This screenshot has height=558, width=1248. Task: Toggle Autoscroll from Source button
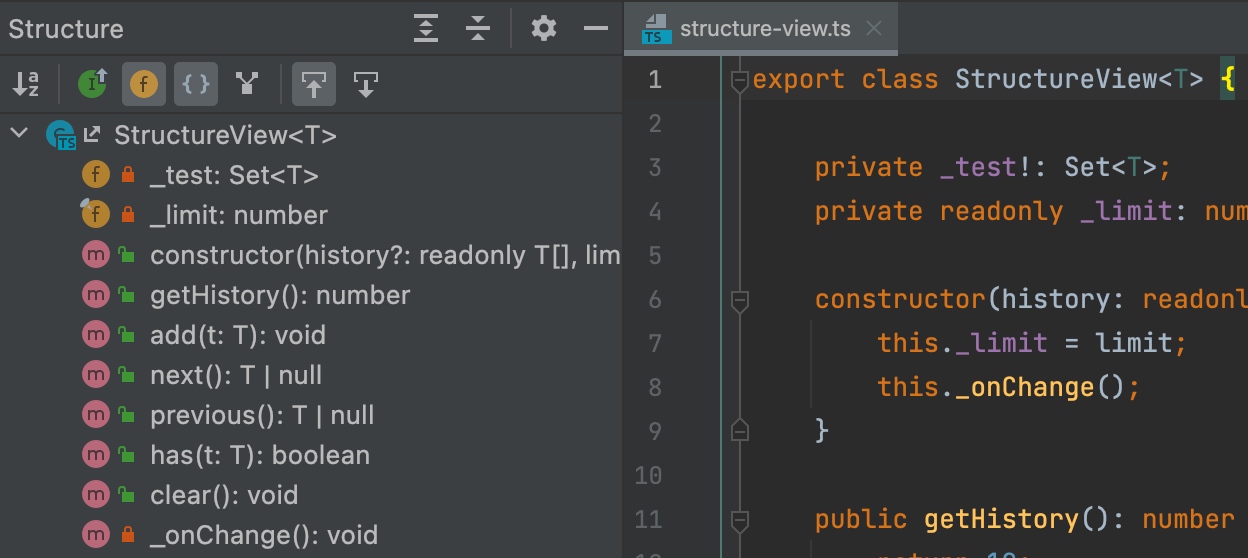[366, 85]
